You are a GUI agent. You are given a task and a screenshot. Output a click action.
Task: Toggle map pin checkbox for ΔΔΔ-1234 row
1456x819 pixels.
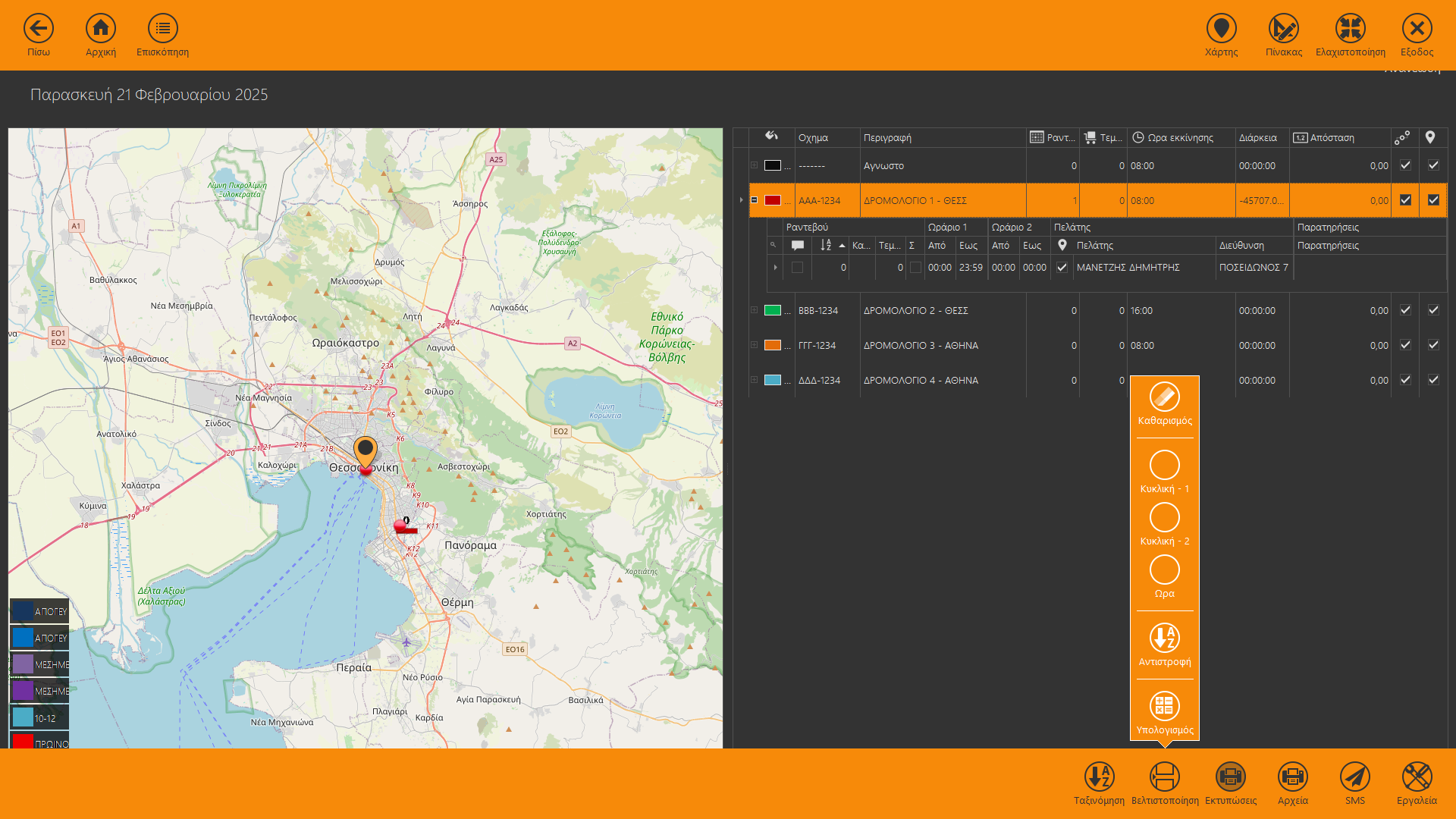click(1433, 380)
